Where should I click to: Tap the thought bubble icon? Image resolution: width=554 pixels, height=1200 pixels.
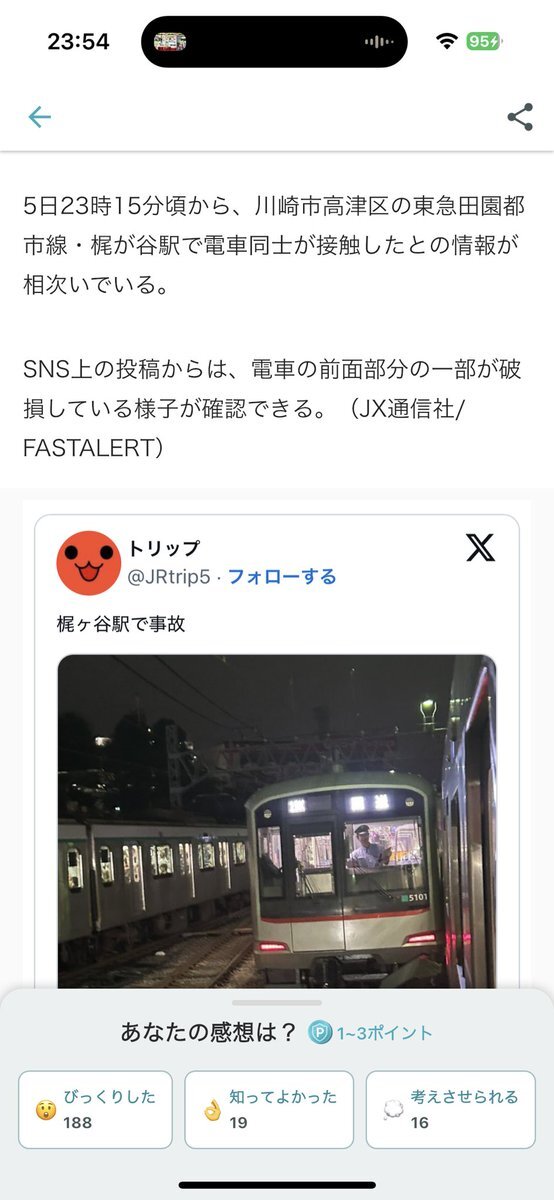pyautogui.click(x=392, y=1109)
